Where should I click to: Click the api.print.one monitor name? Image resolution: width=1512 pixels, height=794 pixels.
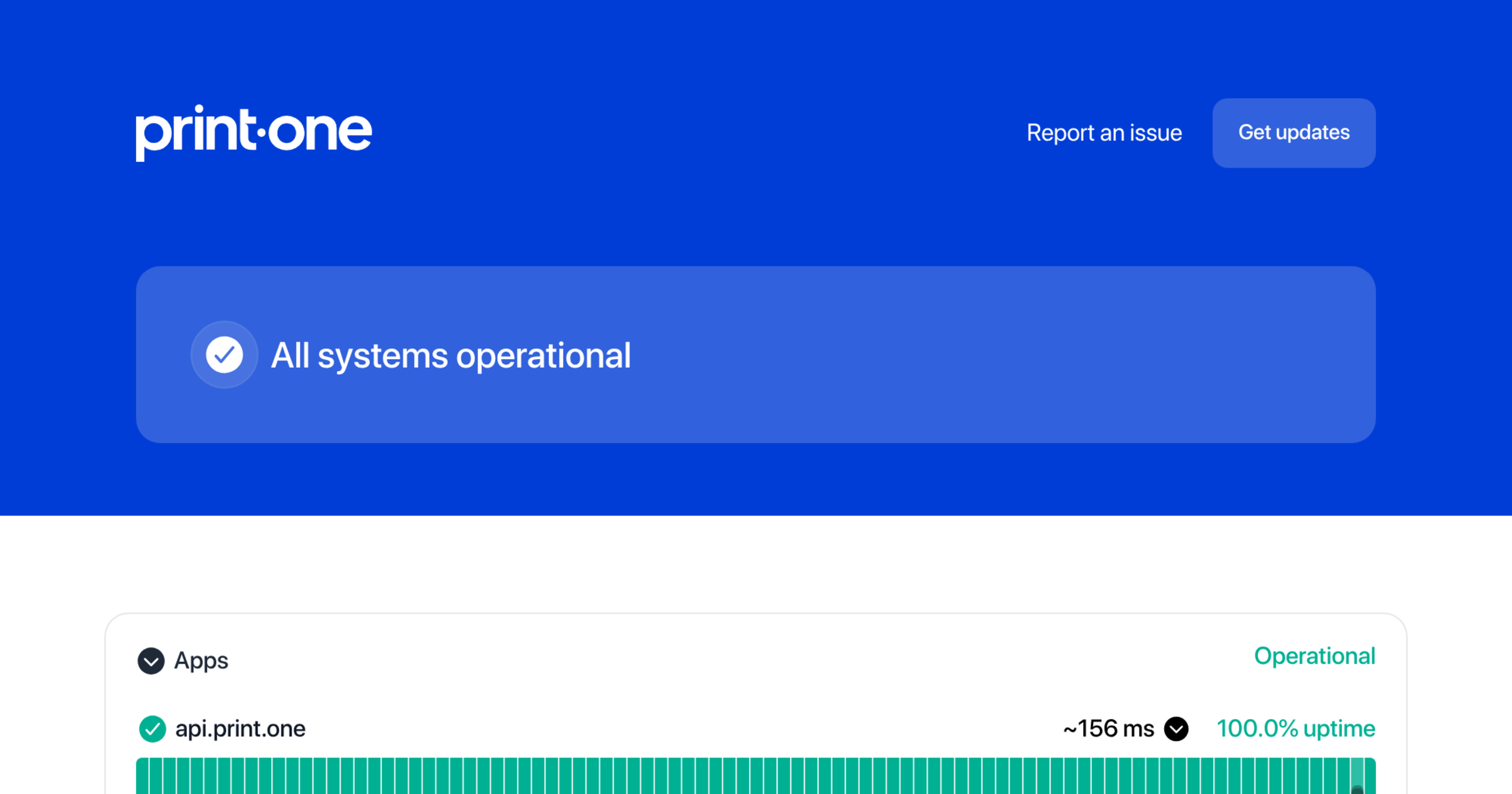240,729
